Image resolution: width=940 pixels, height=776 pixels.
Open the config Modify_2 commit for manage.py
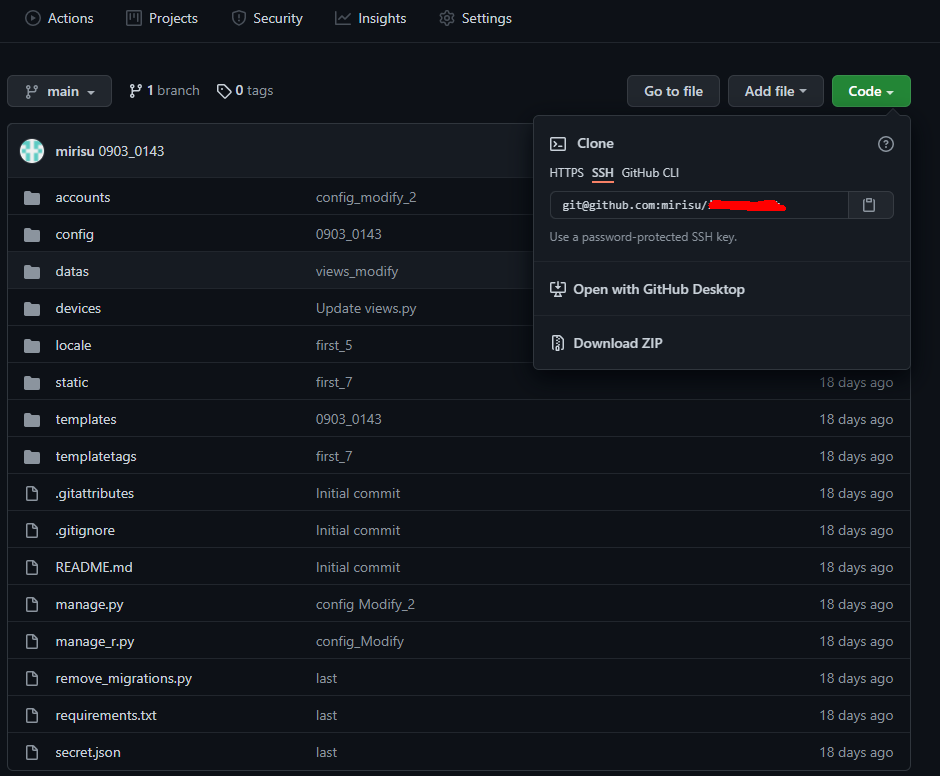tap(365, 604)
